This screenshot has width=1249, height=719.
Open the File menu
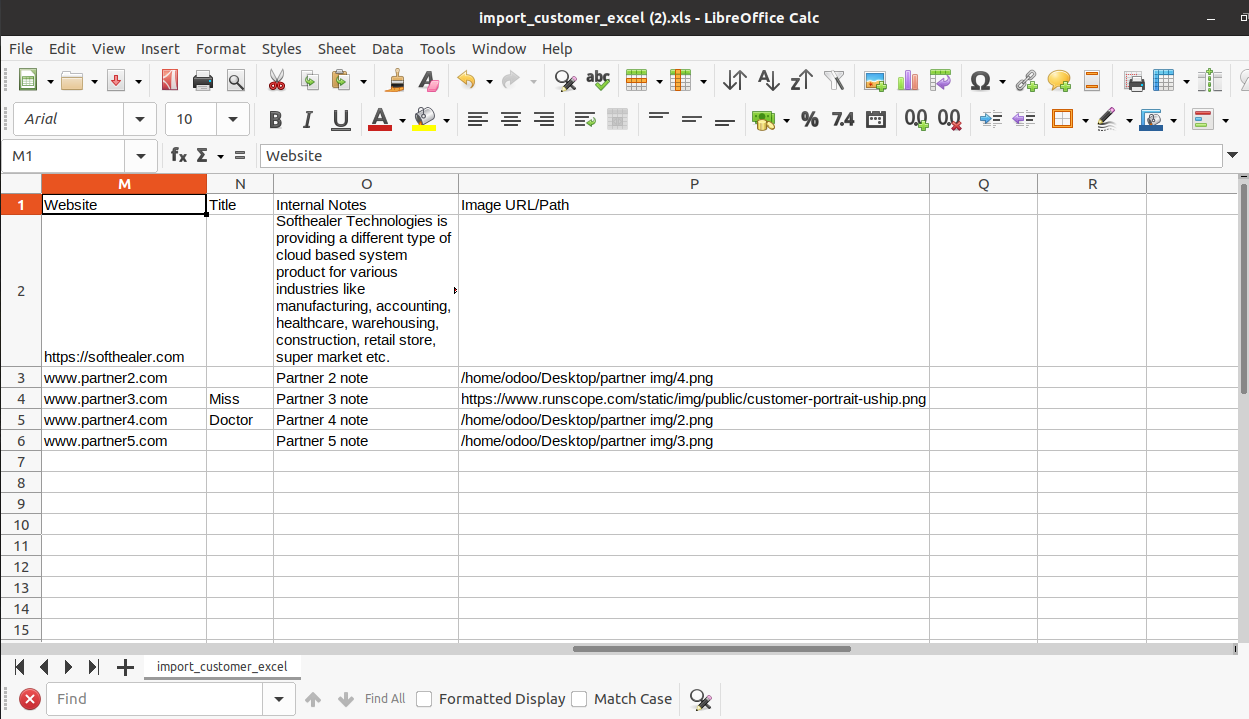21,48
